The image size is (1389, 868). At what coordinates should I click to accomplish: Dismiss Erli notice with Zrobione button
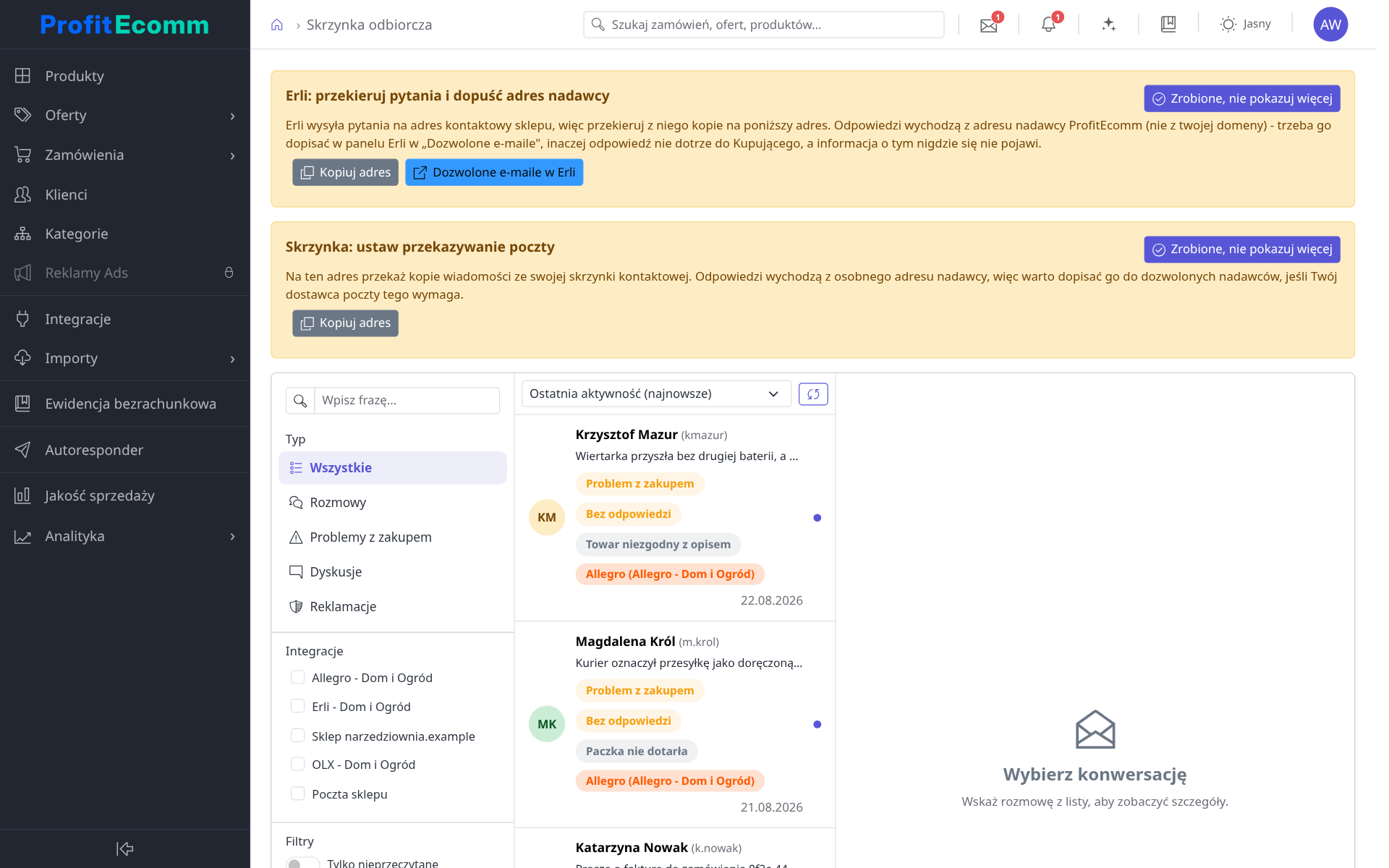click(1241, 98)
